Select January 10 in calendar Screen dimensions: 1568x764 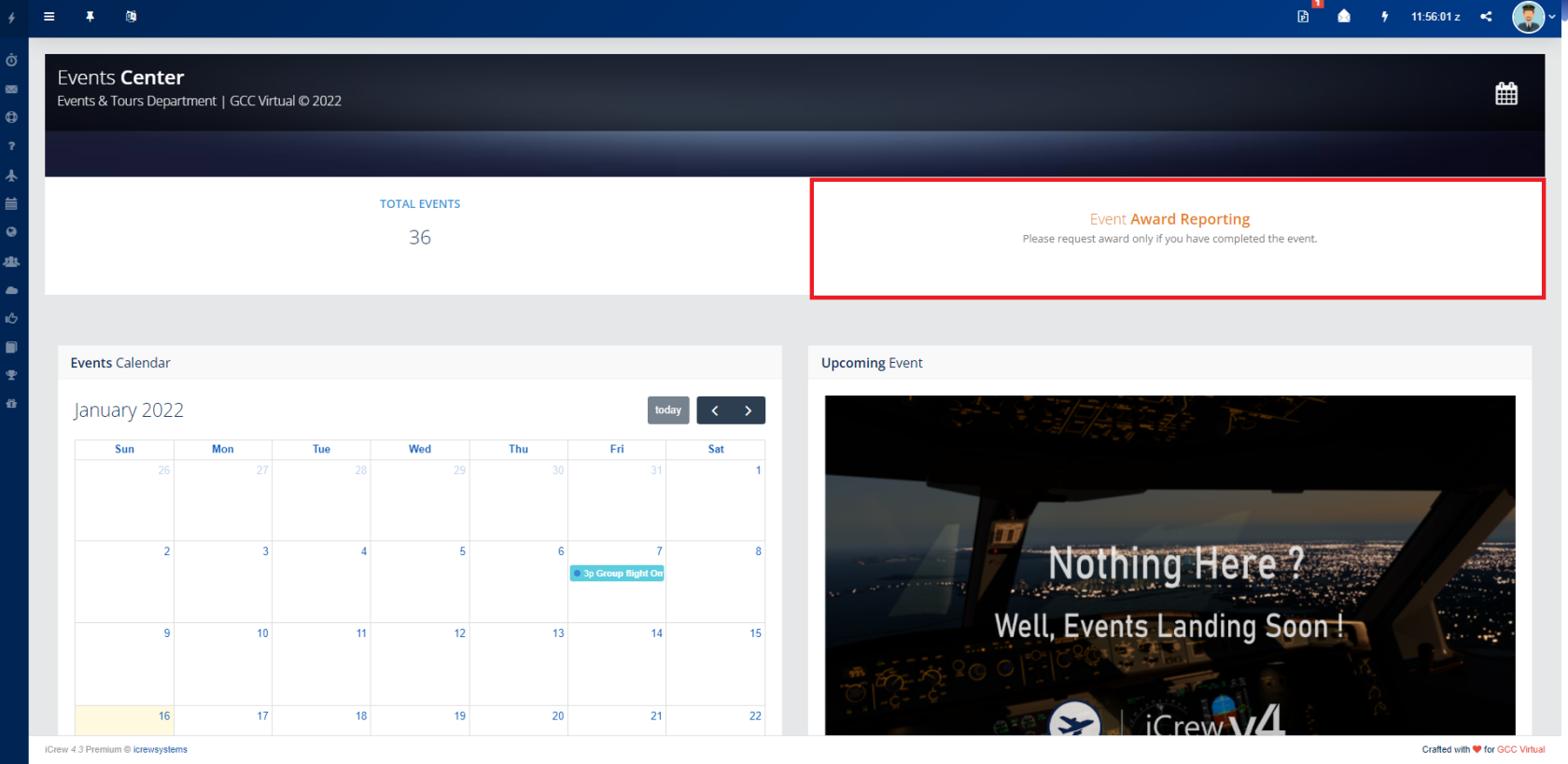coord(223,664)
